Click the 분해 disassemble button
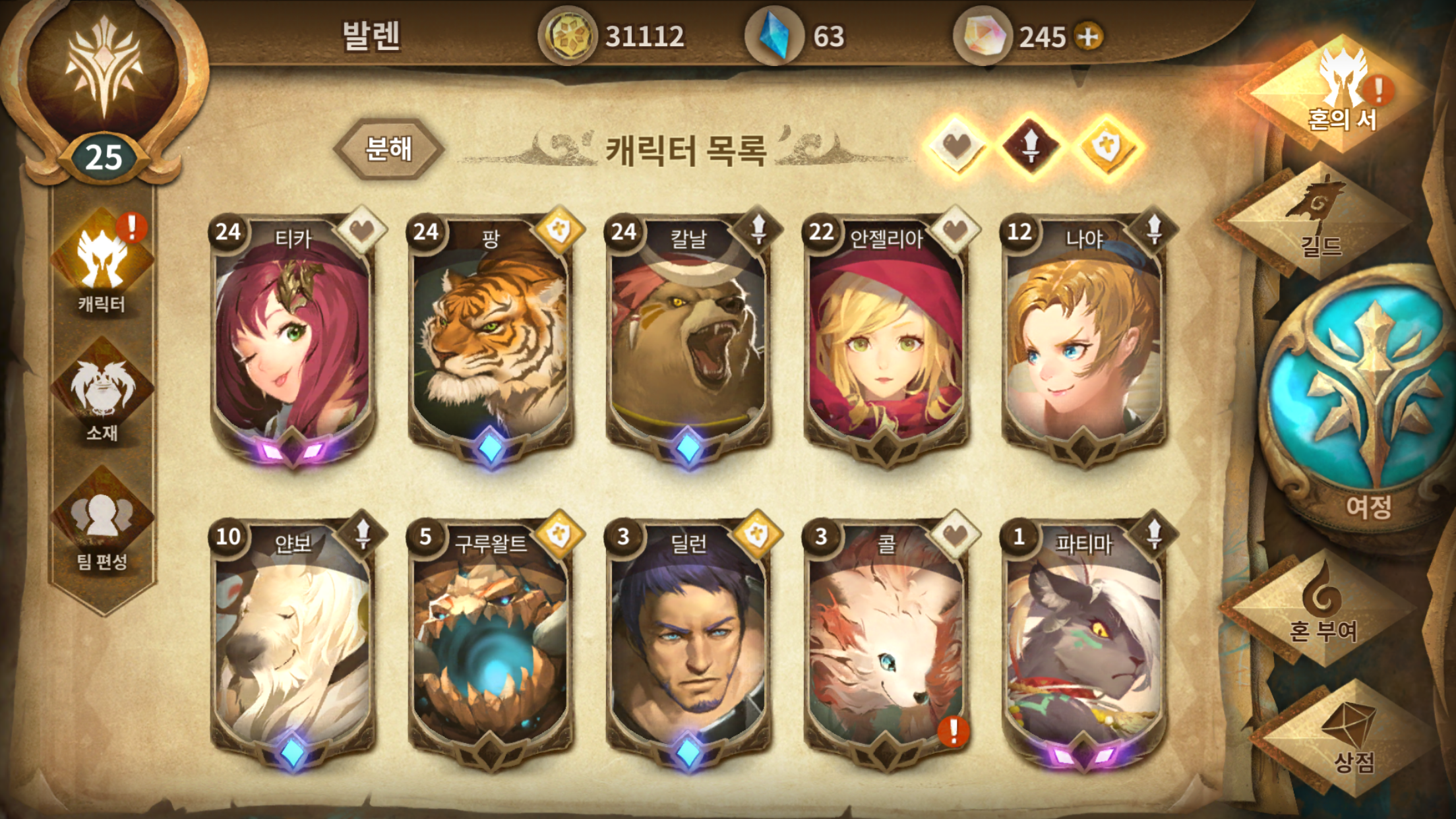Screen dimensions: 1456x819 click(x=389, y=149)
